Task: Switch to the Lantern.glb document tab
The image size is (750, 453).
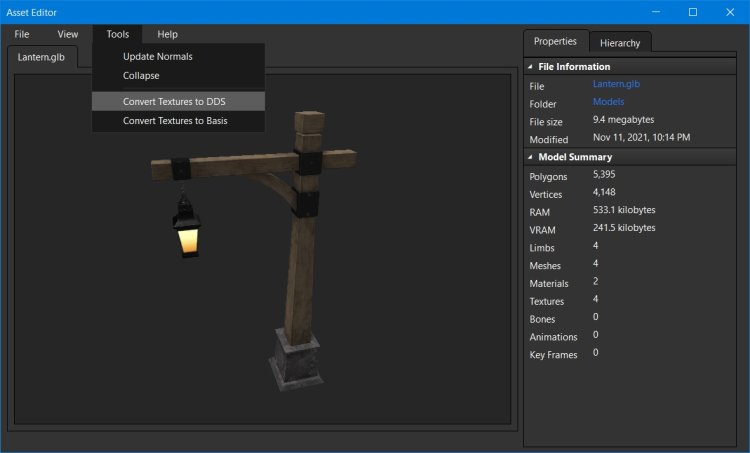Action: point(41,57)
